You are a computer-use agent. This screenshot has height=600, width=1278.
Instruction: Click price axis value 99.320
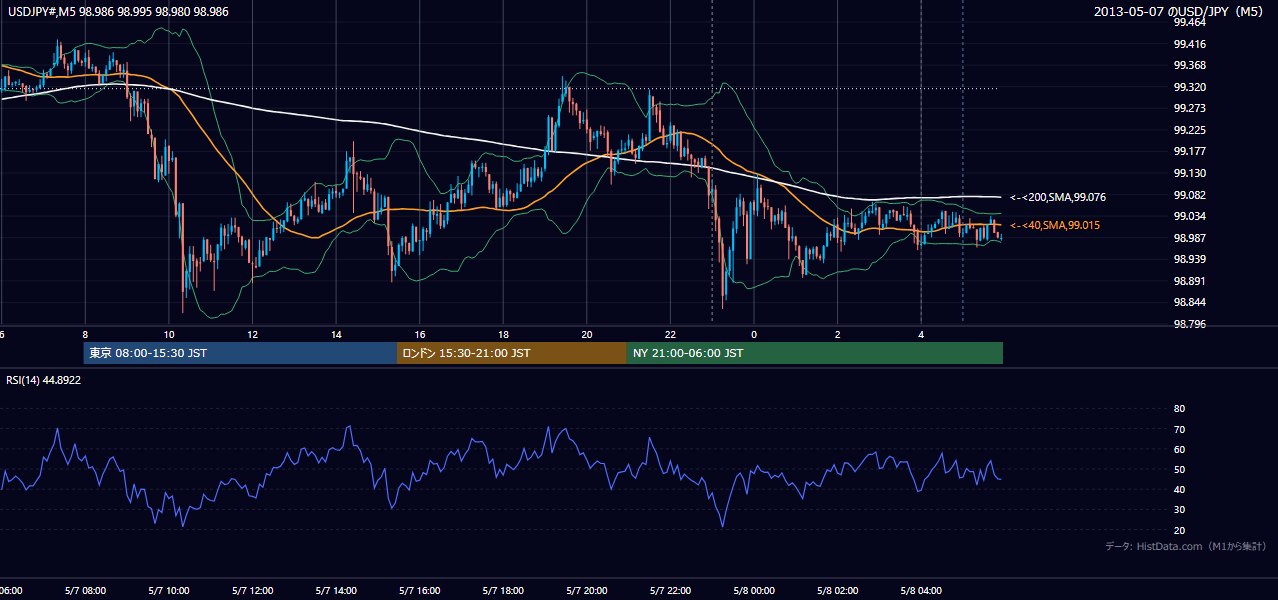tap(1189, 87)
